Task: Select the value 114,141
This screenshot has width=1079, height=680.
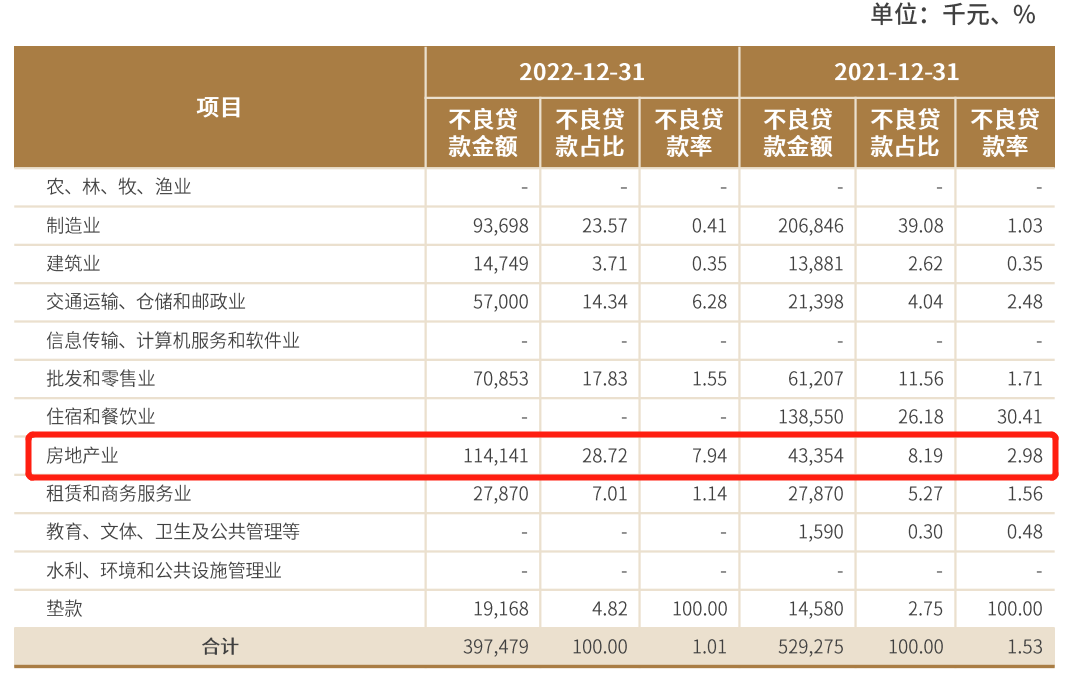Action: point(495,456)
